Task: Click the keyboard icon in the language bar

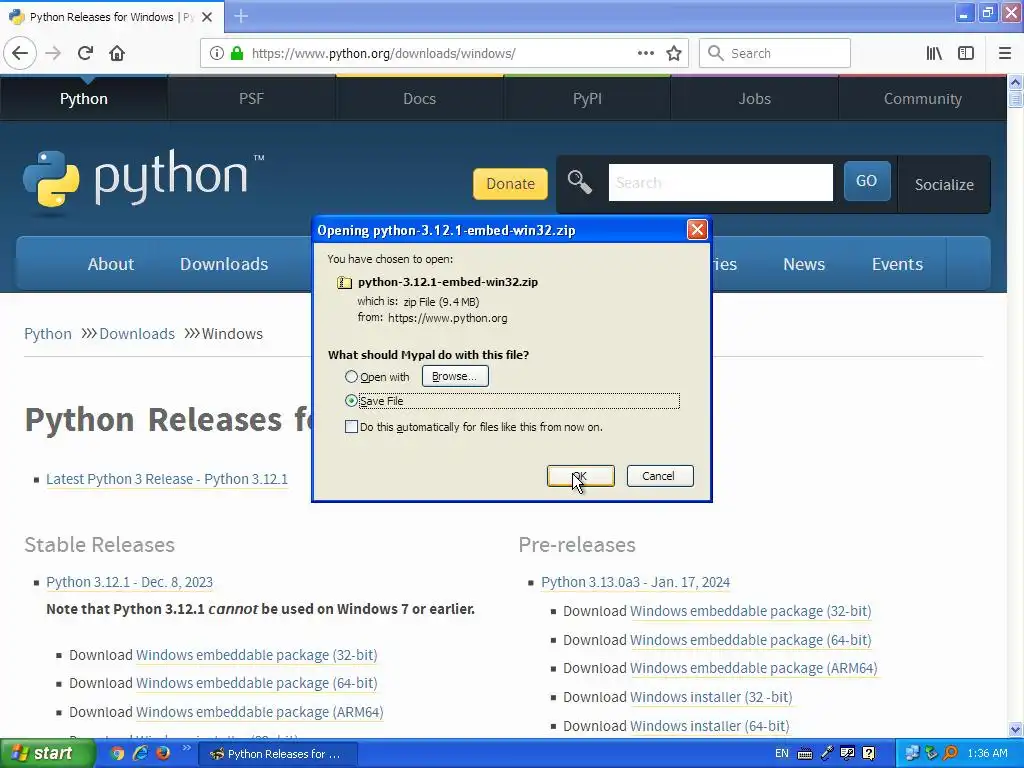Action: [805, 754]
